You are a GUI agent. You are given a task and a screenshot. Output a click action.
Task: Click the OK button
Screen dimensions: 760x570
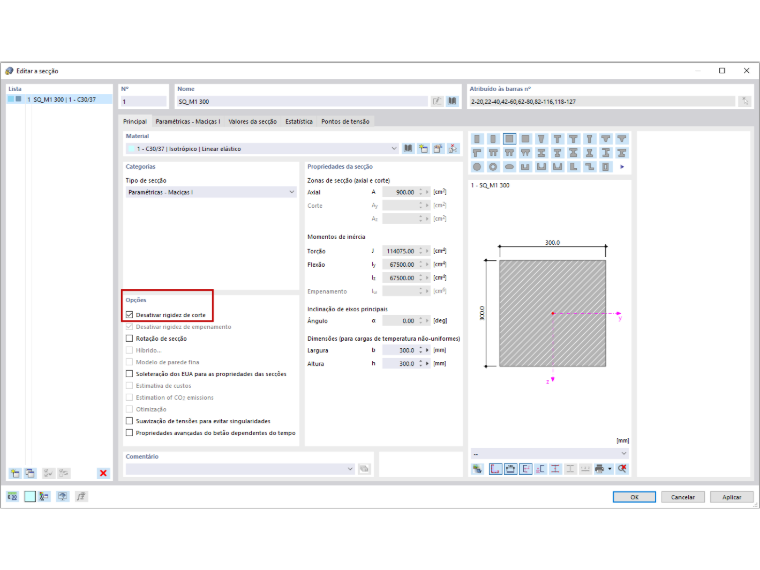tap(634, 497)
